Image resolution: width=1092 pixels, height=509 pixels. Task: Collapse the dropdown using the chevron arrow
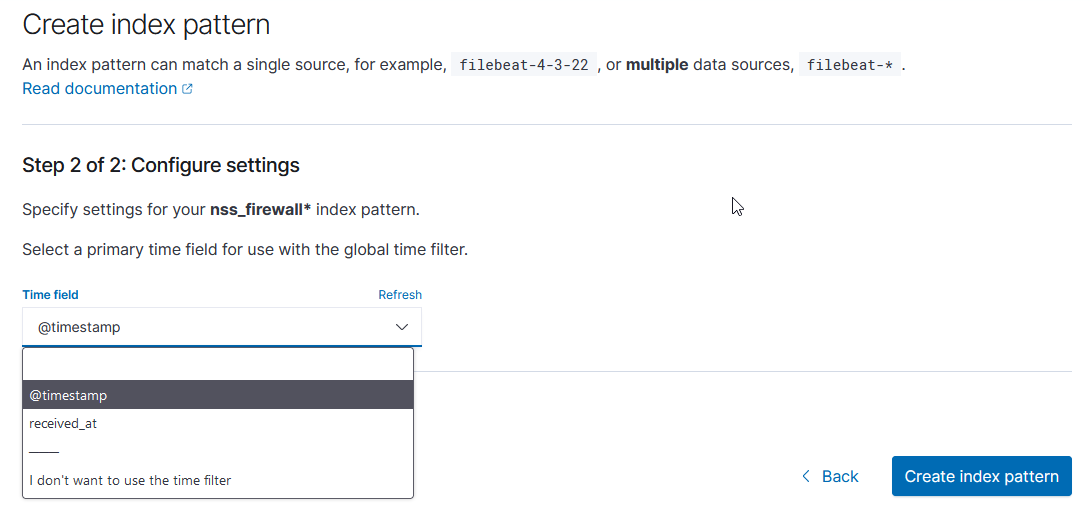tap(402, 327)
